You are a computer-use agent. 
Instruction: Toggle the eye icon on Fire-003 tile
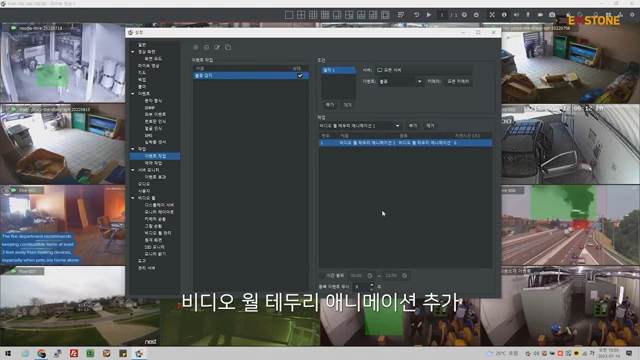pos(6,191)
